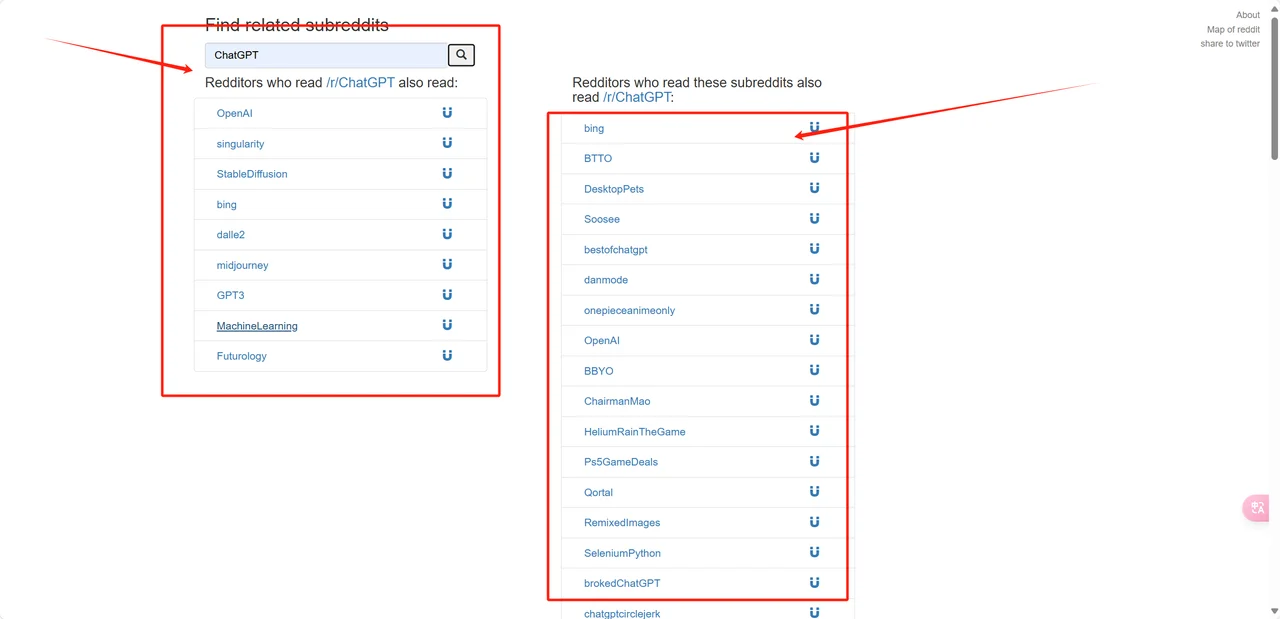This screenshot has height=619, width=1280.
Task: Open the SeleniumPython subreddit link
Action: (622, 553)
